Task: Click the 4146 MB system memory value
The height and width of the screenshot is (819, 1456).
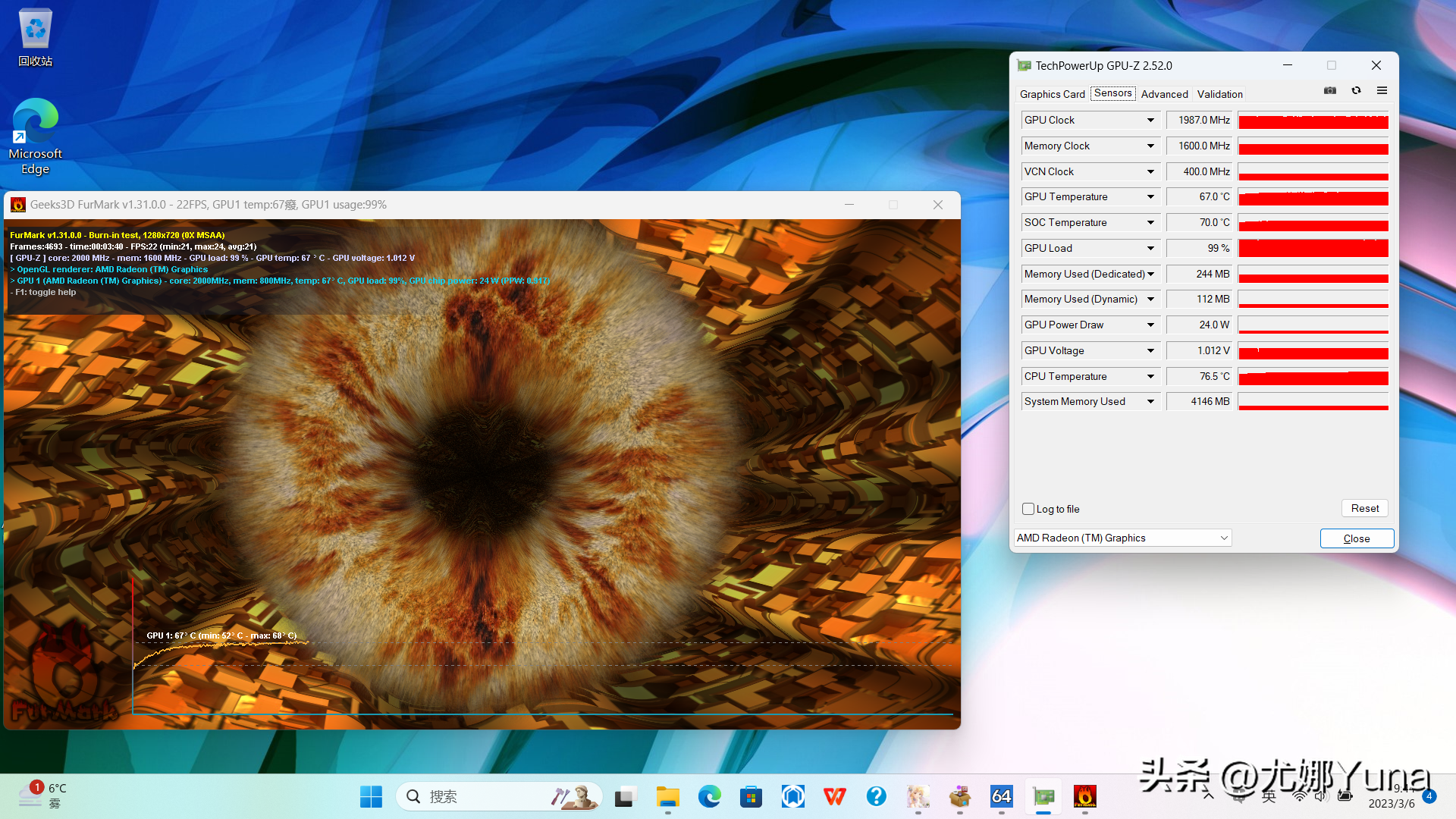Action: pos(1201,401)
